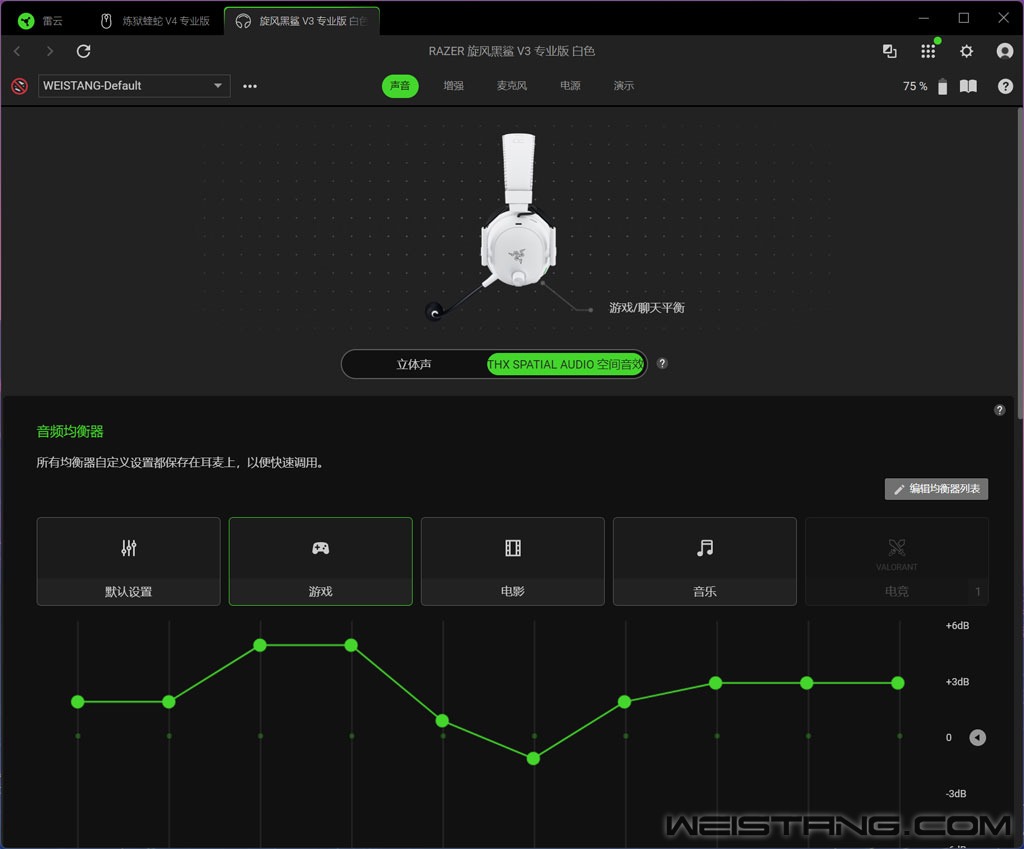Open the user guide book icon
Screen dimensions: 1024x849
[968, 86]
